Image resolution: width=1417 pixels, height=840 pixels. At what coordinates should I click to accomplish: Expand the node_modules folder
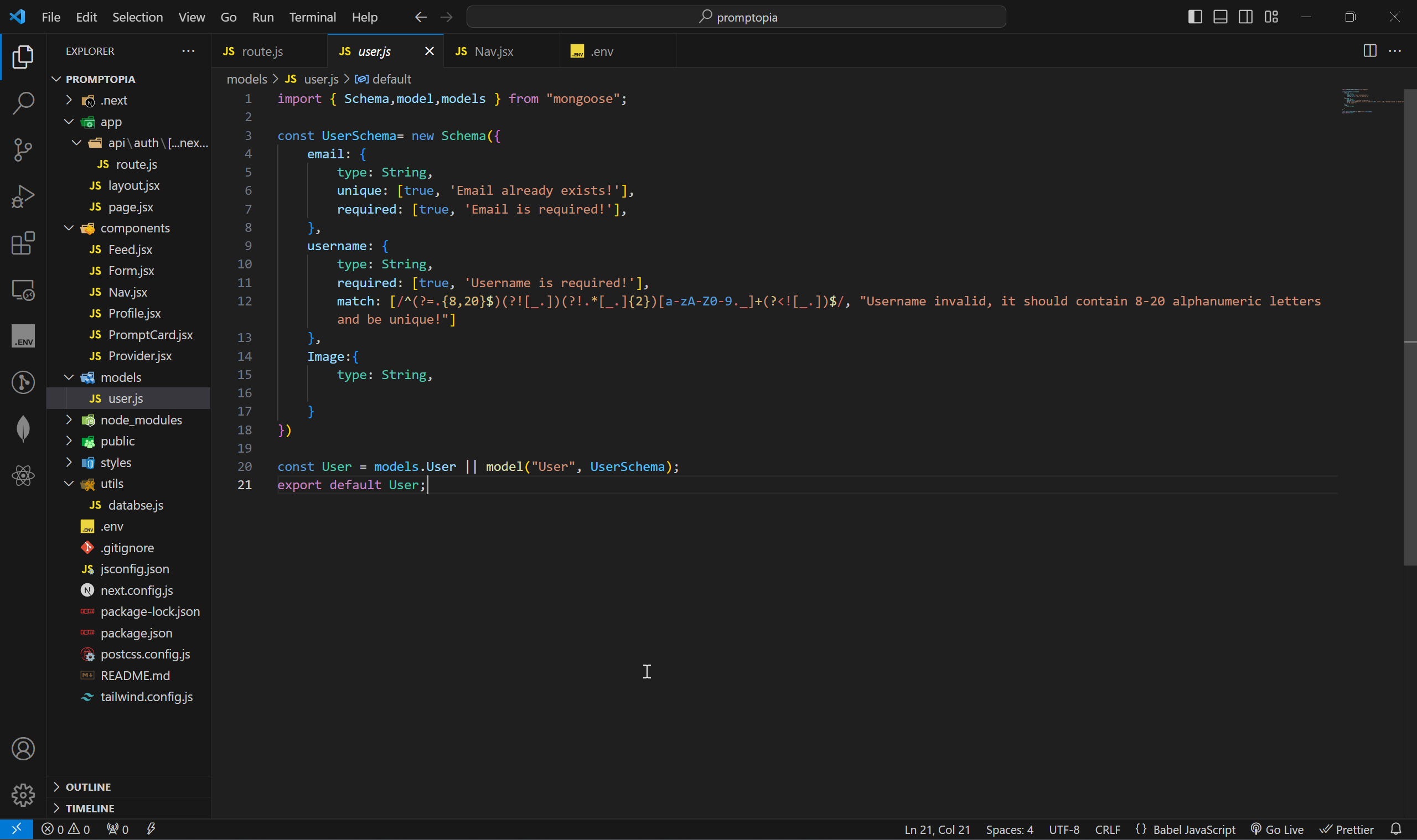pyautogui.click(x=69, y=419)
